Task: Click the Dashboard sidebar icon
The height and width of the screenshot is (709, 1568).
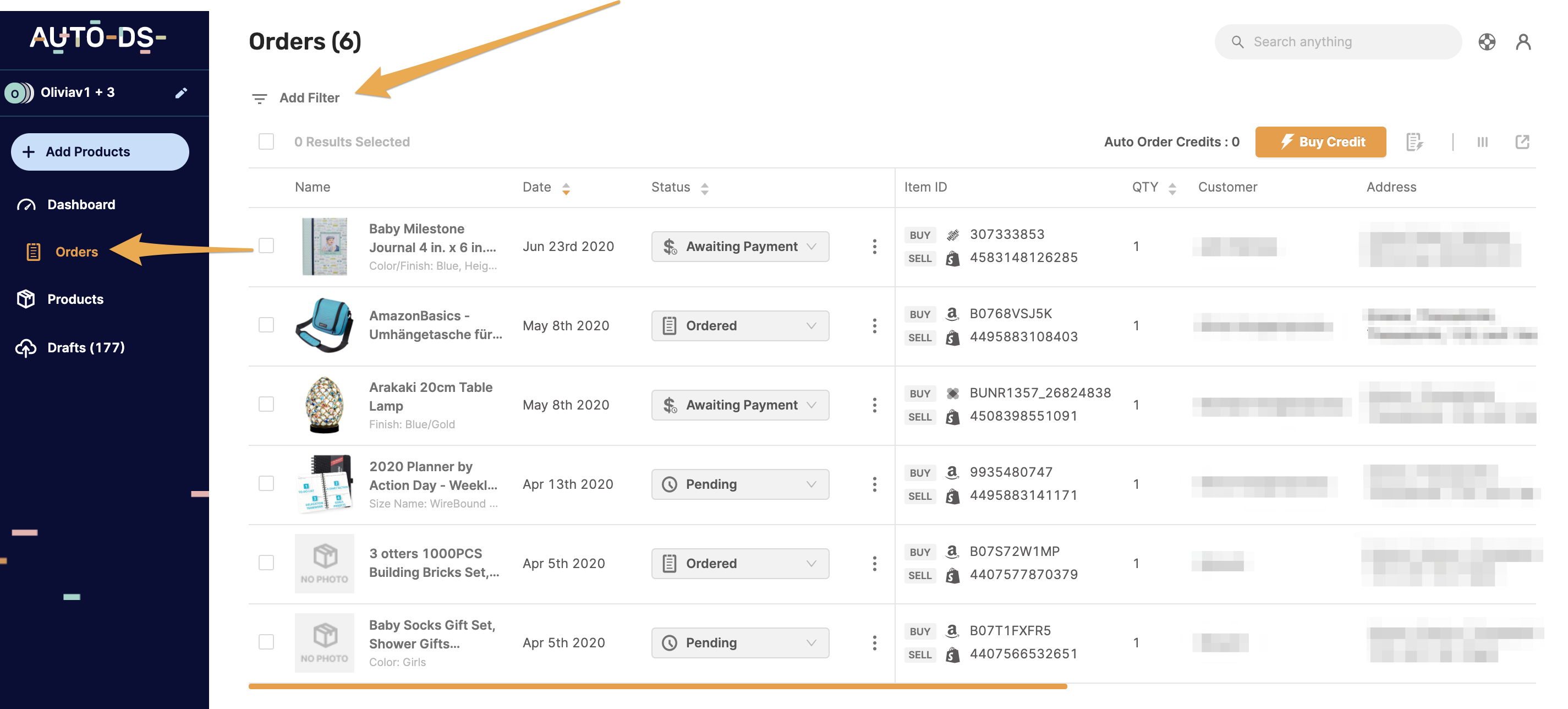Action: (28, 203)
